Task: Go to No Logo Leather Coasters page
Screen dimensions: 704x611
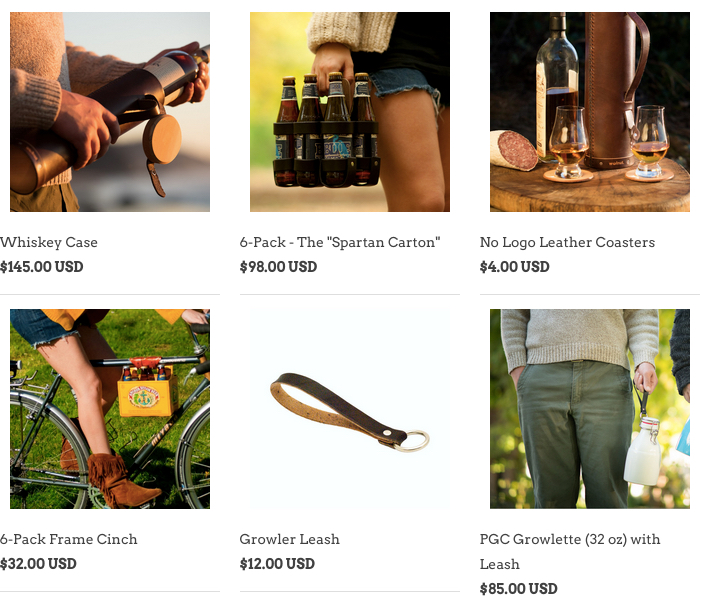Action: click(568, 242)
